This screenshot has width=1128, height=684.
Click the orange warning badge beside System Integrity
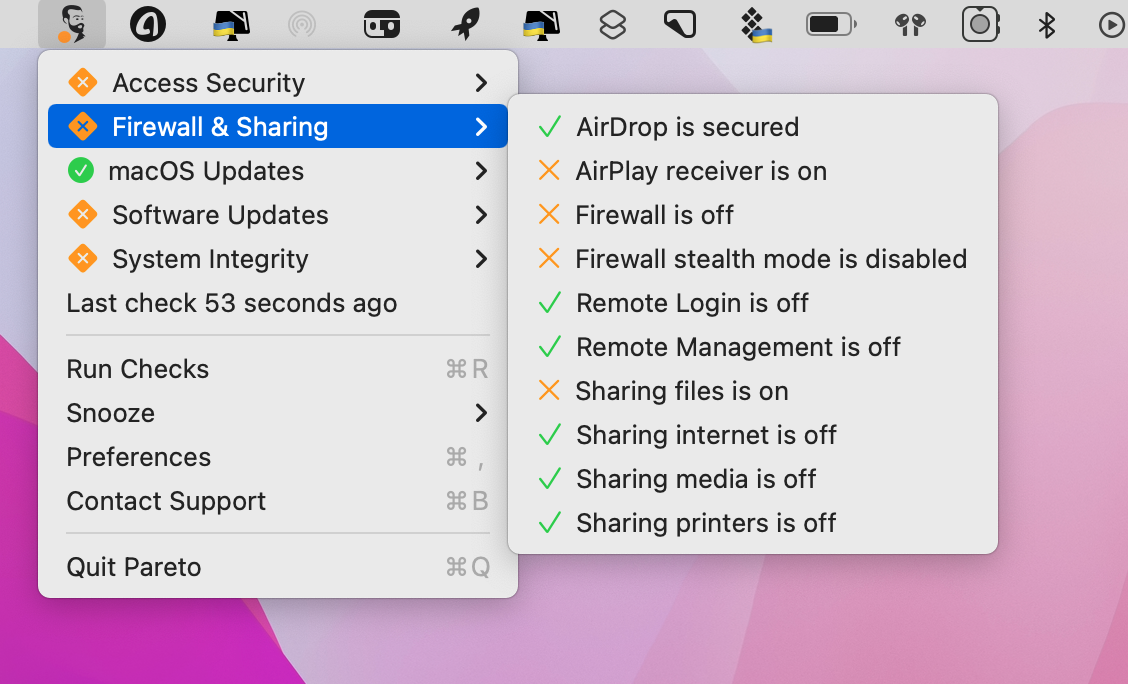pyautogui.click(x=83, y=258)
